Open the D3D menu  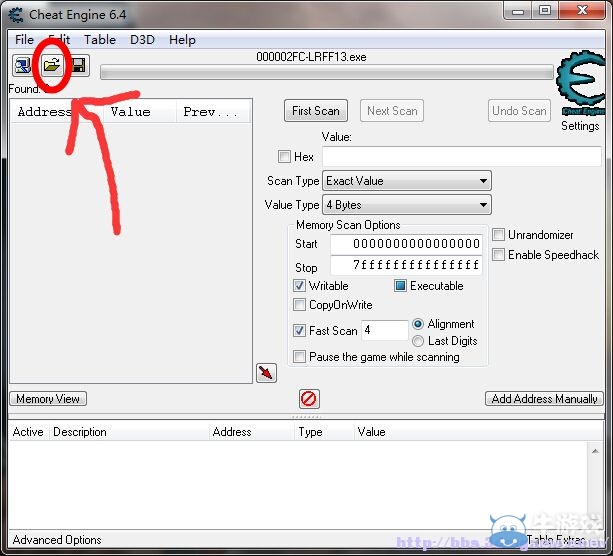point(142,39)
